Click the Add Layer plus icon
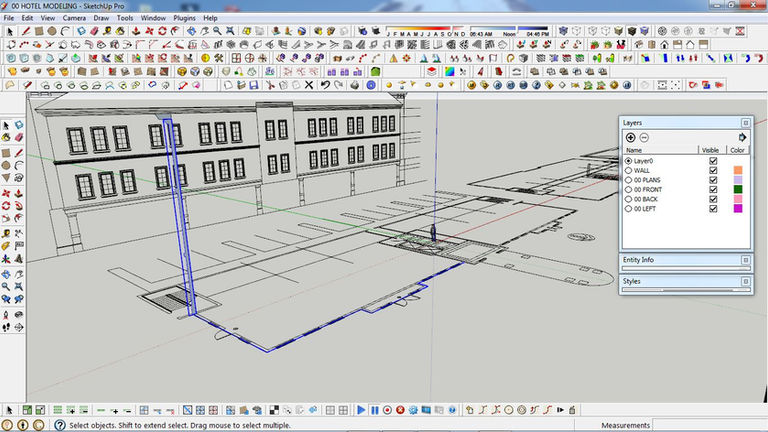Screen dimensions: 768x432 point(630,137)
